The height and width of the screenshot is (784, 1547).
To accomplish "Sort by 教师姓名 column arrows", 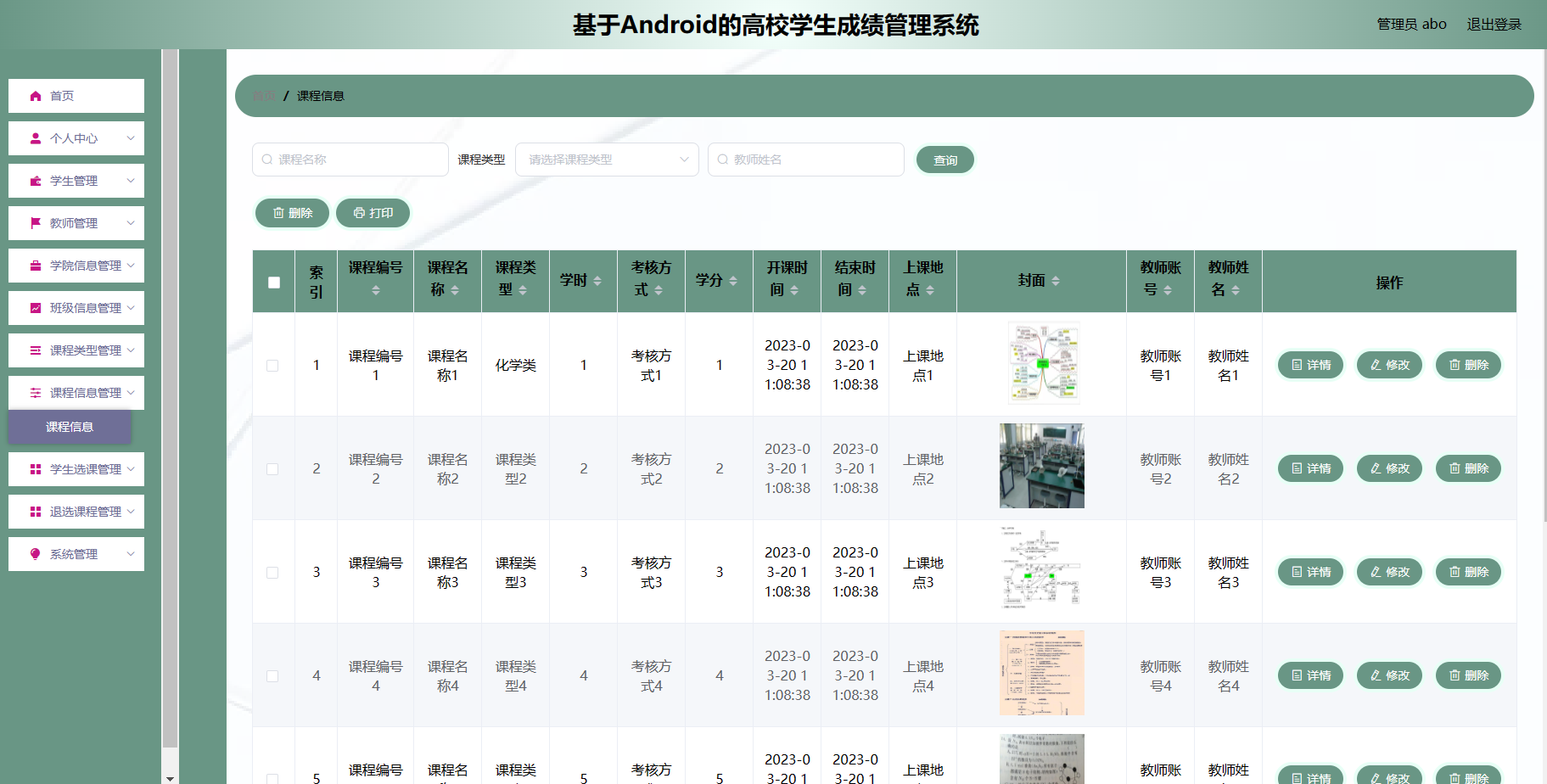I will pos(1236,290).
